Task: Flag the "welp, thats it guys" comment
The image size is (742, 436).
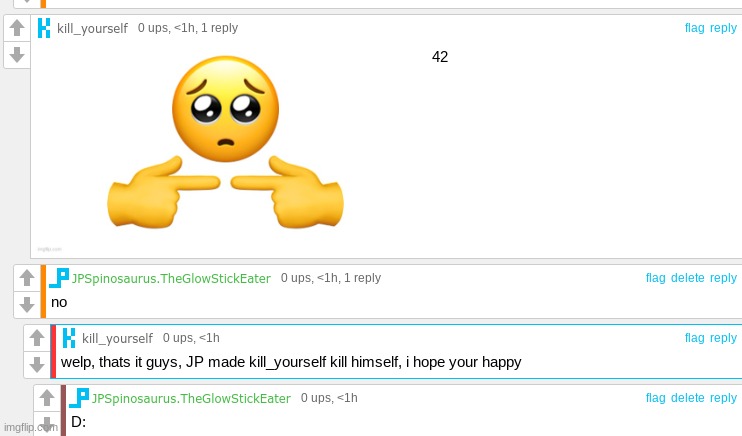Action: [694, 338]
